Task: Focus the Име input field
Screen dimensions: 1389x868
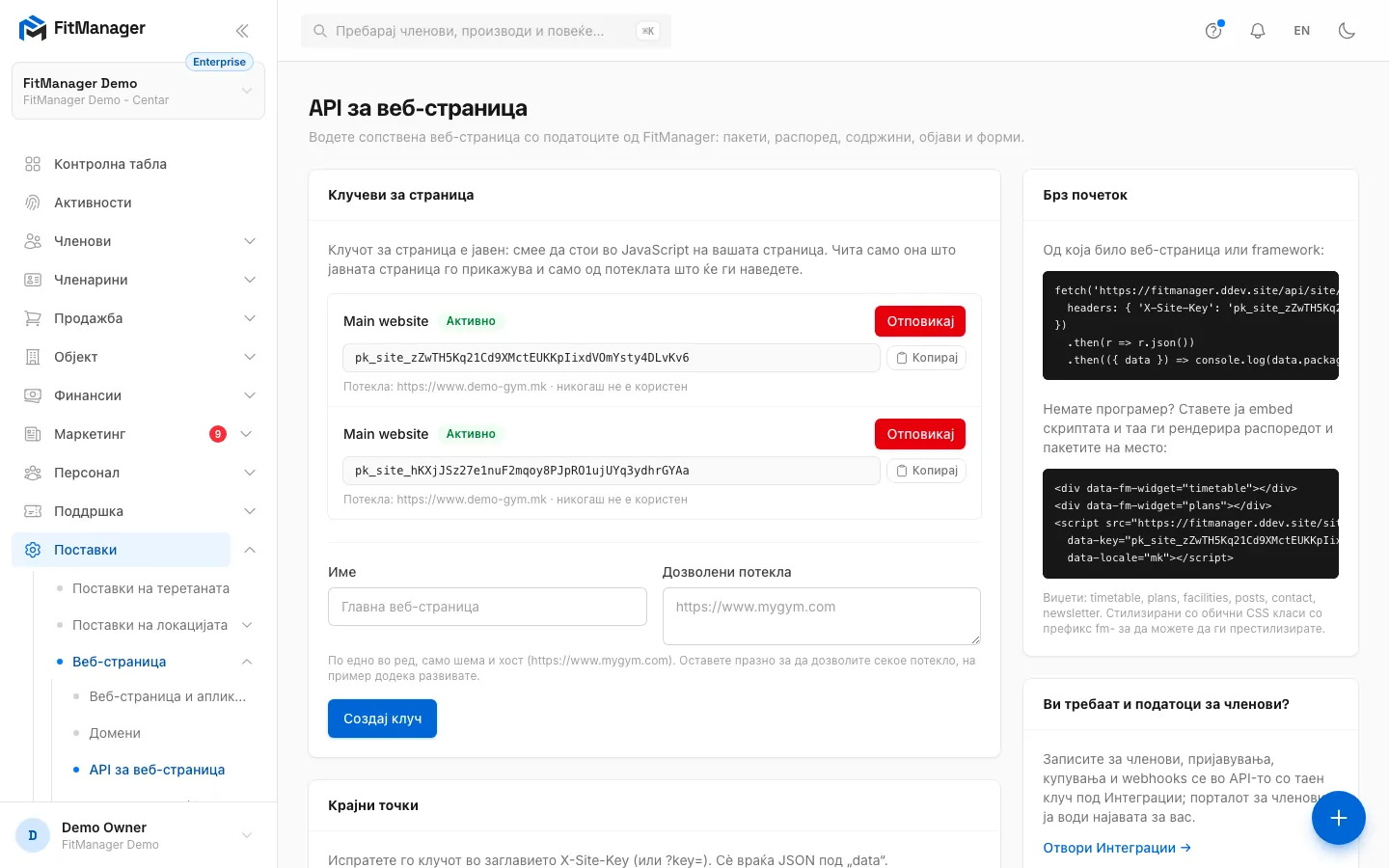Action: point(487,607)
